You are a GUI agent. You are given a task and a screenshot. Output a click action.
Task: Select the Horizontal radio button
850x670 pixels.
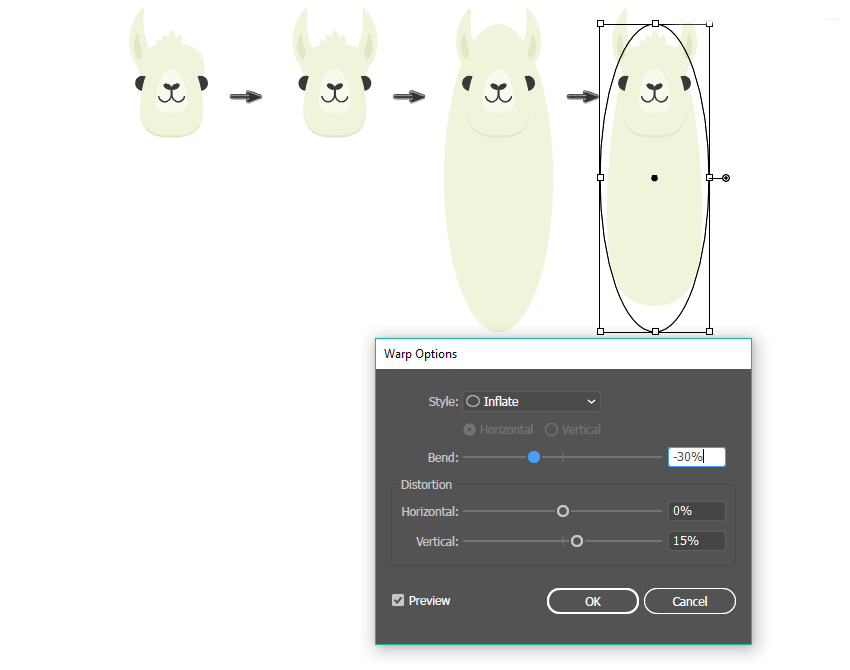469,429
